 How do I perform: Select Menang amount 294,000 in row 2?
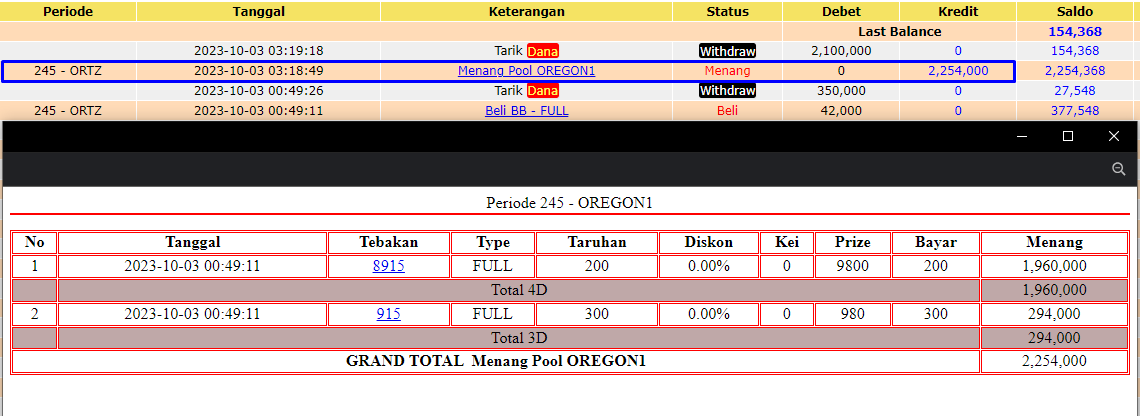pos(1054,314)
